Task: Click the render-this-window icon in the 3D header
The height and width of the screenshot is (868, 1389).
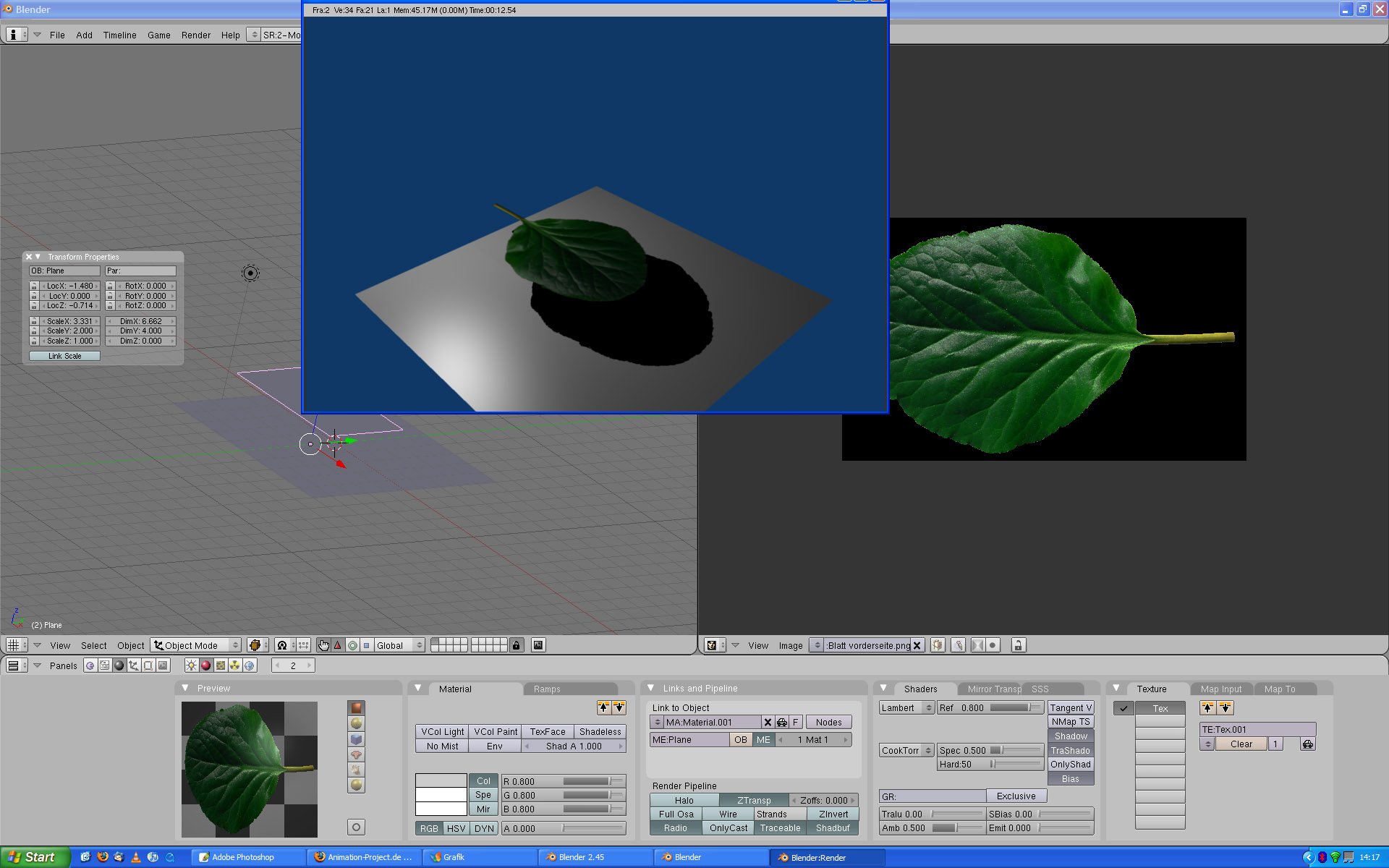Action: pos(538,645)
